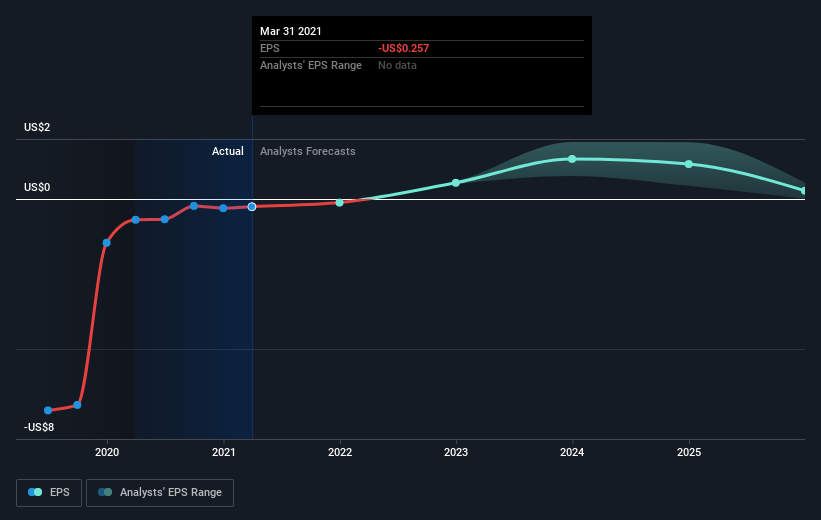Click the US$2 y-axis label
Screen dimensions: 821x520
click(37, 127)
